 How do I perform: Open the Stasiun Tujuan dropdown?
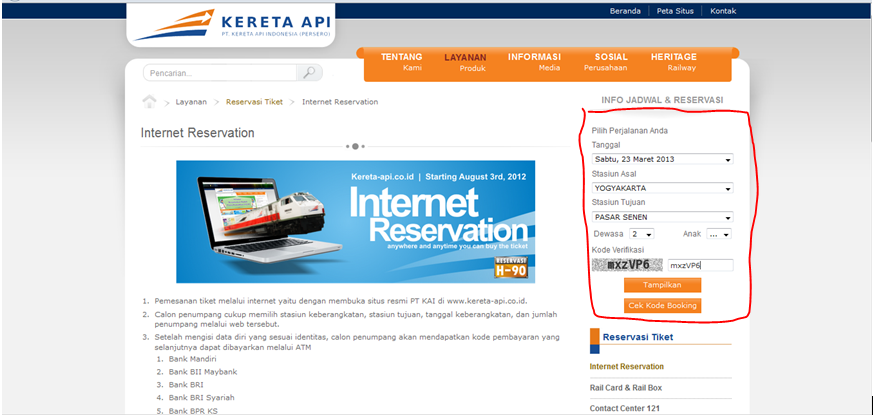[662, 217]
